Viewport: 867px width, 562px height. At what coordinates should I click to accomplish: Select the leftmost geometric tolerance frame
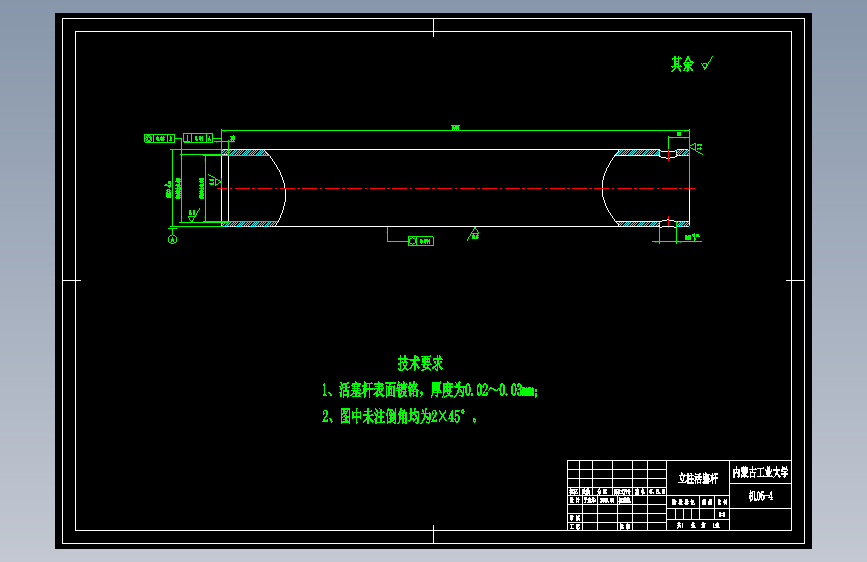click(159, 138)
